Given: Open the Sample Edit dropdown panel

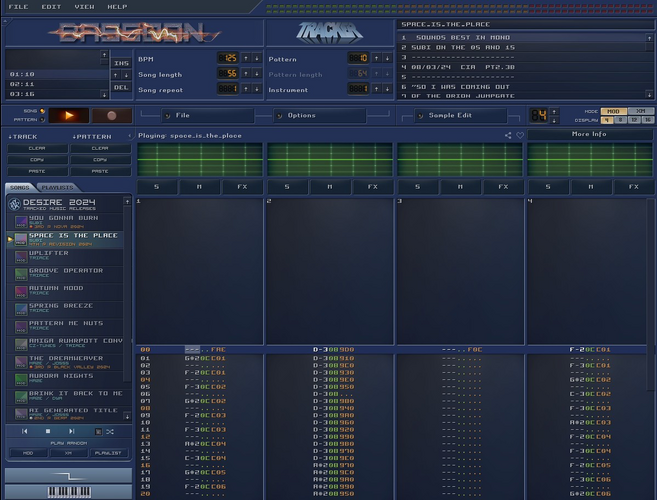Looking at the screenshot, I should coord(460,115).
